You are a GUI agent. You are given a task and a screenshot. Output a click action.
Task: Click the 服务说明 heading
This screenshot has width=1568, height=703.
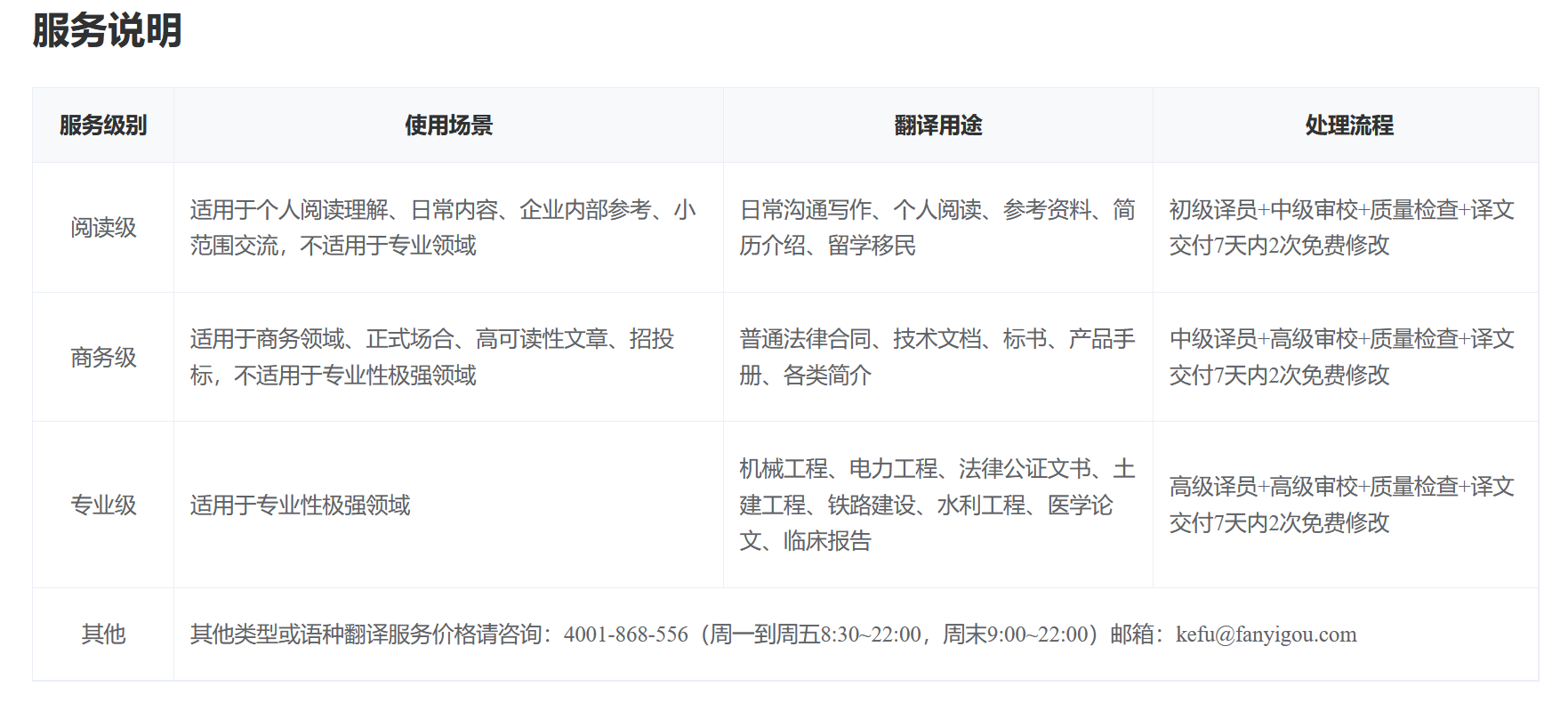[x=107, y=30]
